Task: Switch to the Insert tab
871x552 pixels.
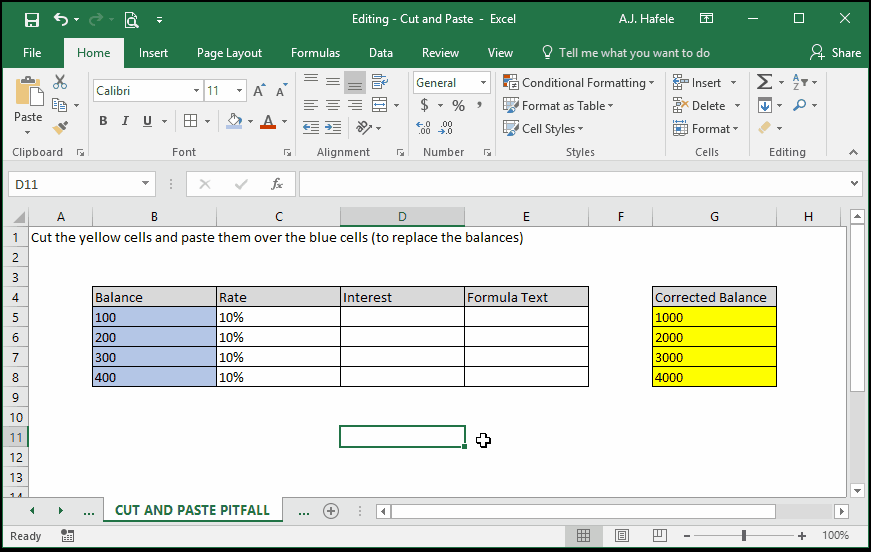Action: click(x=153, y=53)
